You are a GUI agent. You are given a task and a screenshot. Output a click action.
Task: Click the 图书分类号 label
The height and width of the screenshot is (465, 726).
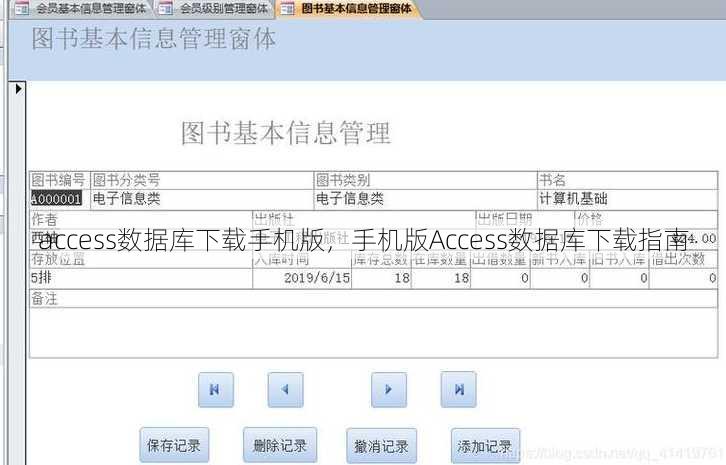(126, 180)
